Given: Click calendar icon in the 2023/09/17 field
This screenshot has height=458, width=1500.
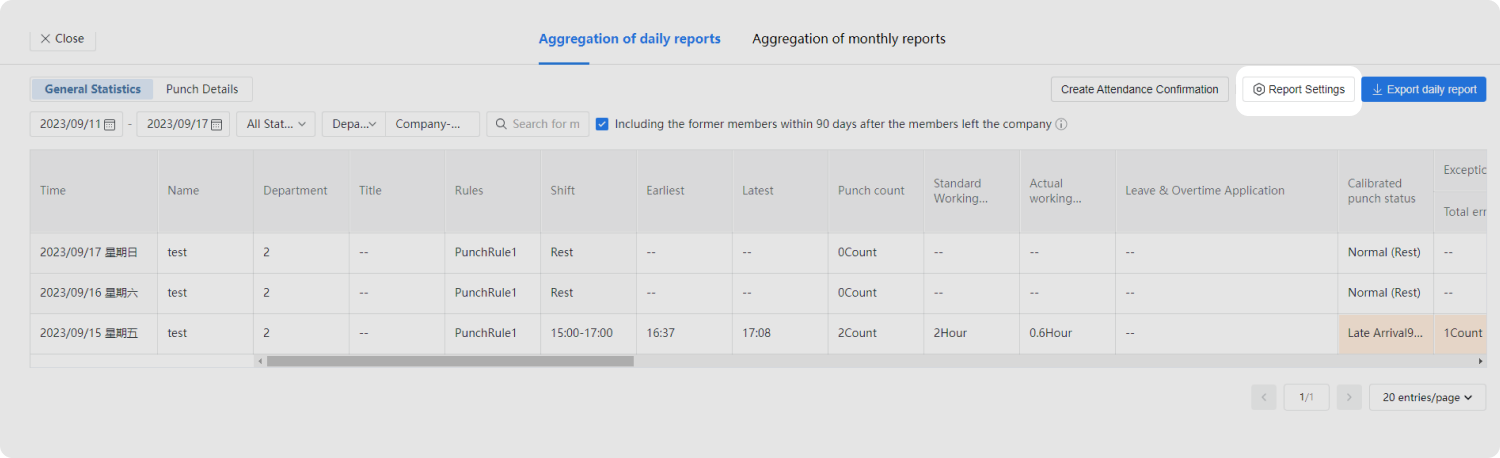Looking at the screenshot, I should tap(216, 124).
